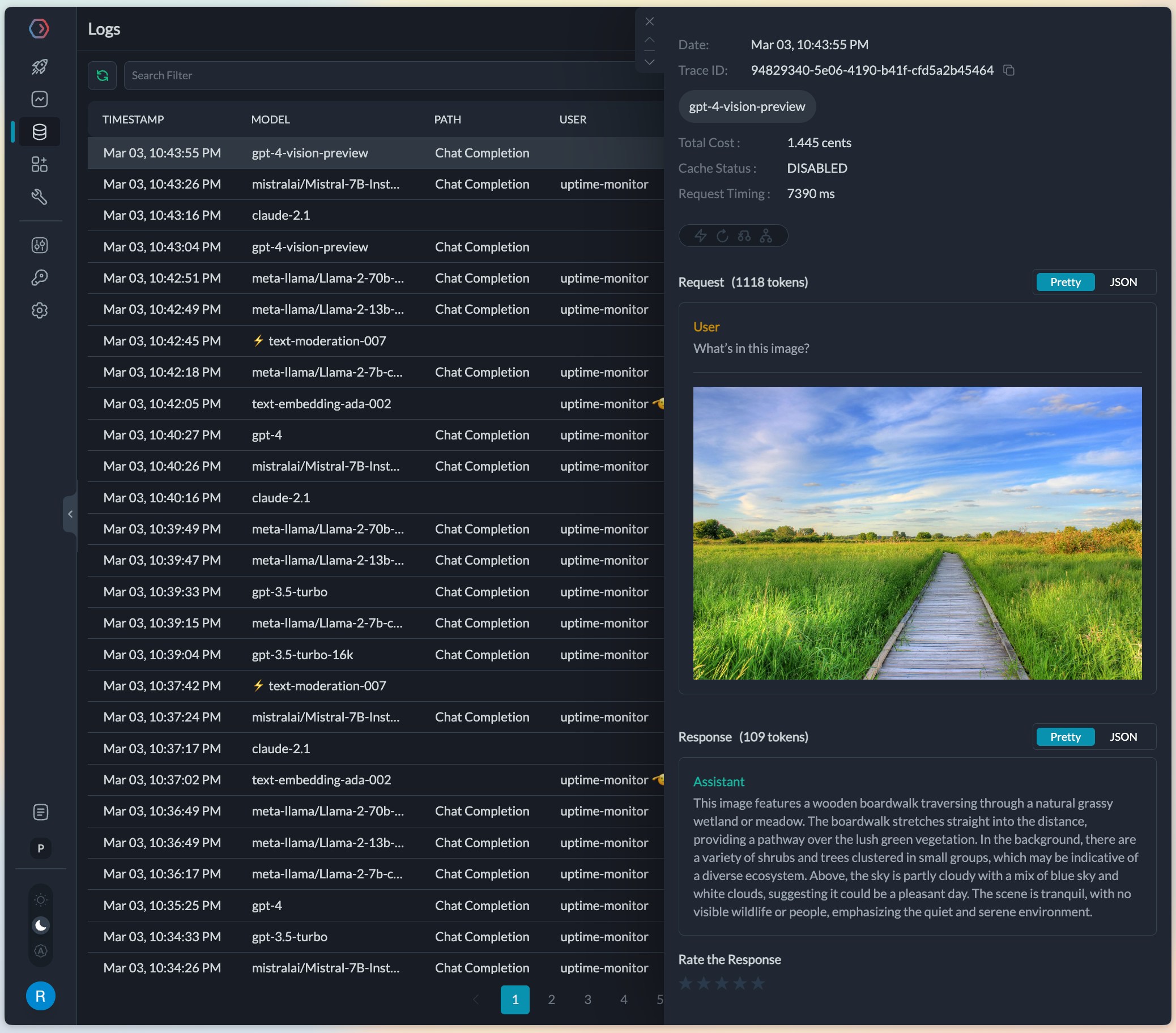Open the claude-2.1 log at 10:43:16 PM

click(x=281, y=215)
